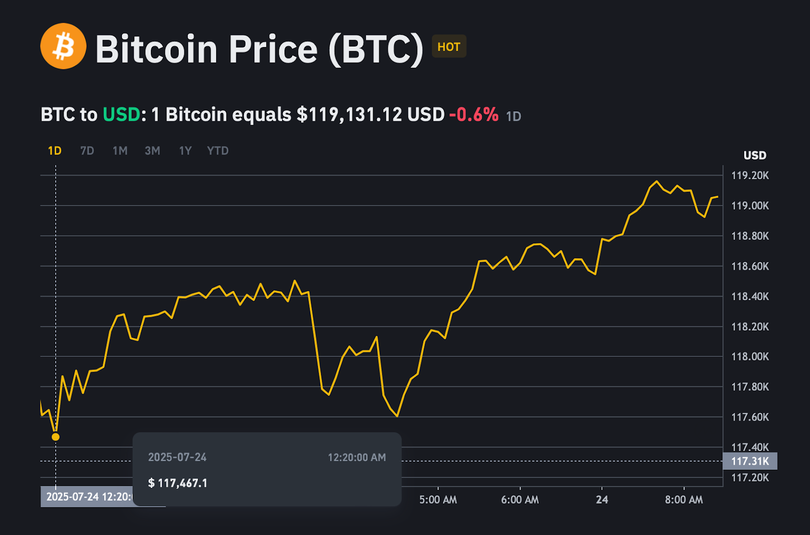810x535 pixels.
Task: Click the 117.31K current price tag
Action: pos(748,460)
